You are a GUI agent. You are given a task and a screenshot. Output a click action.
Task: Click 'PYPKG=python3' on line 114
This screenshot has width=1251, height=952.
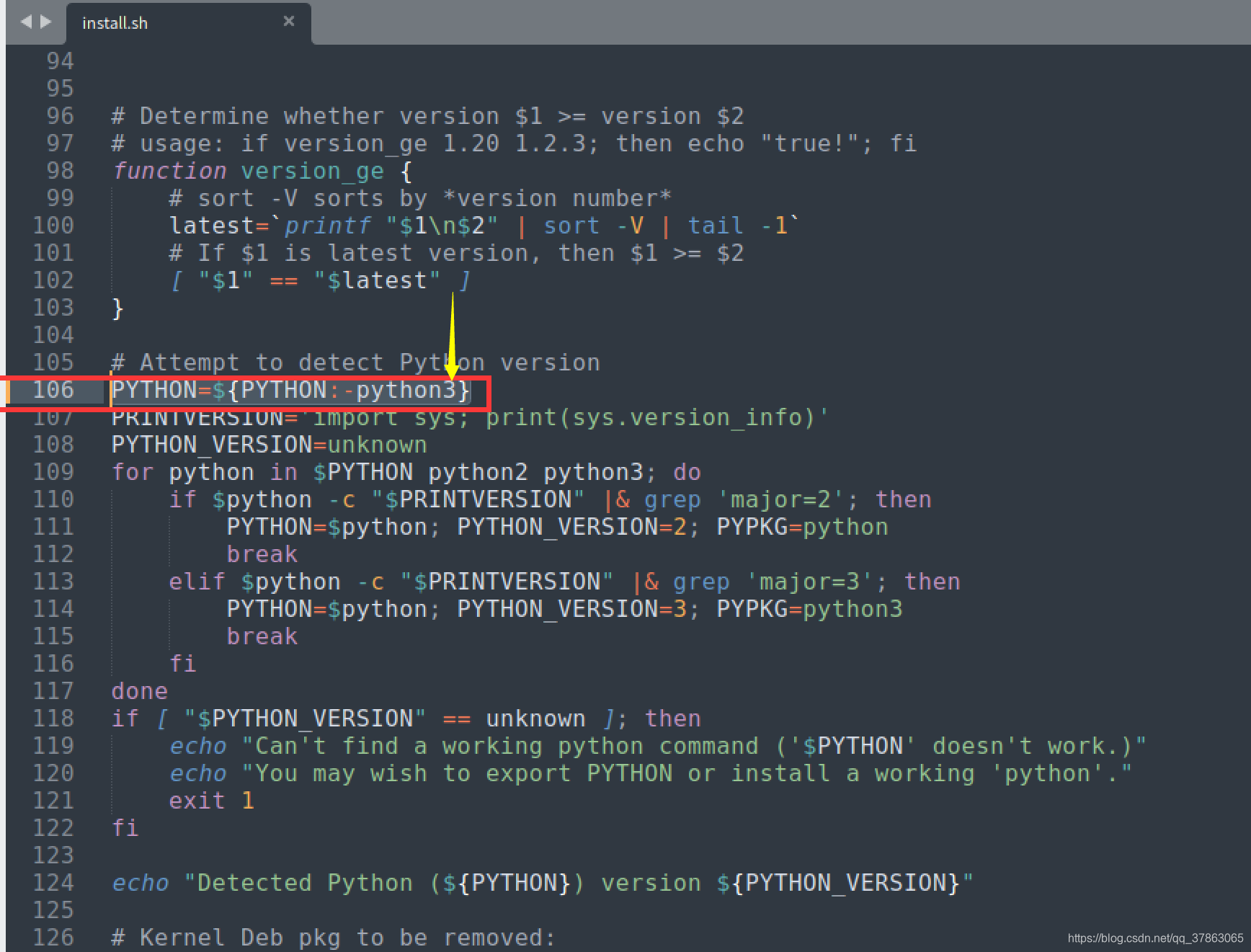(809, 610)
